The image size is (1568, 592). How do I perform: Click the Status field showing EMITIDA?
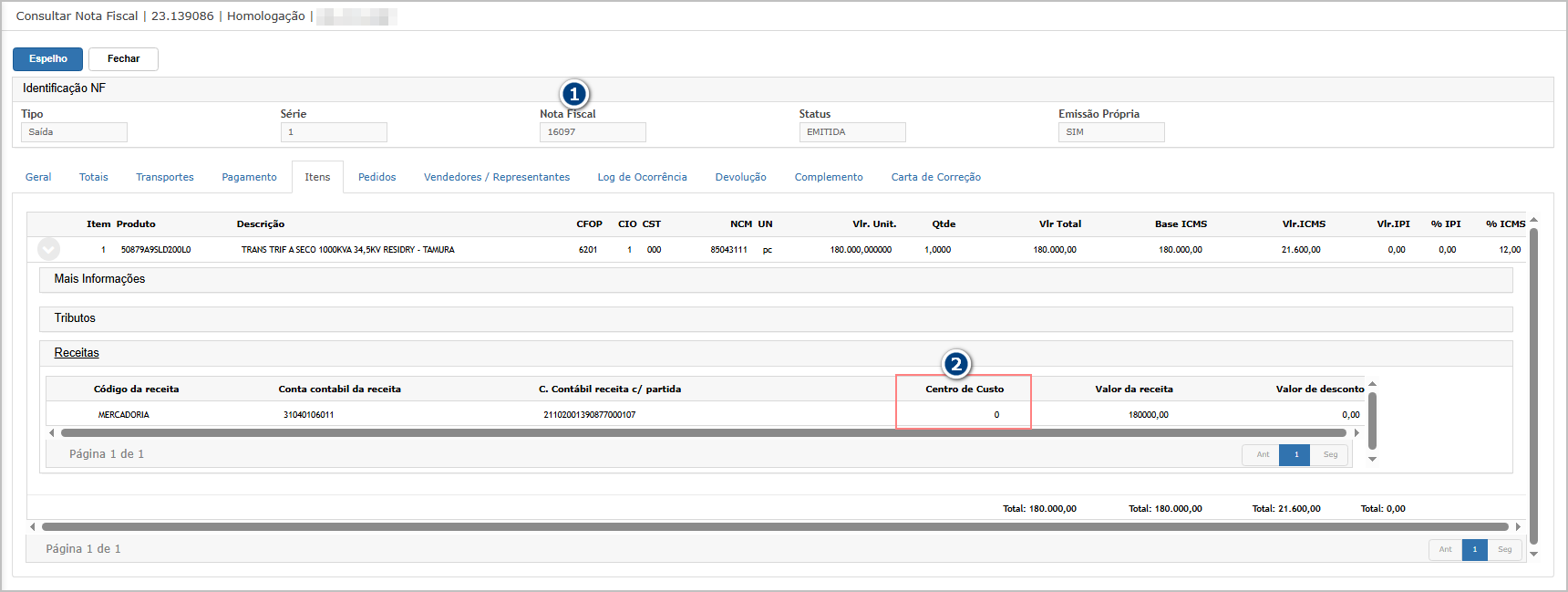click(x=852, y=132)
